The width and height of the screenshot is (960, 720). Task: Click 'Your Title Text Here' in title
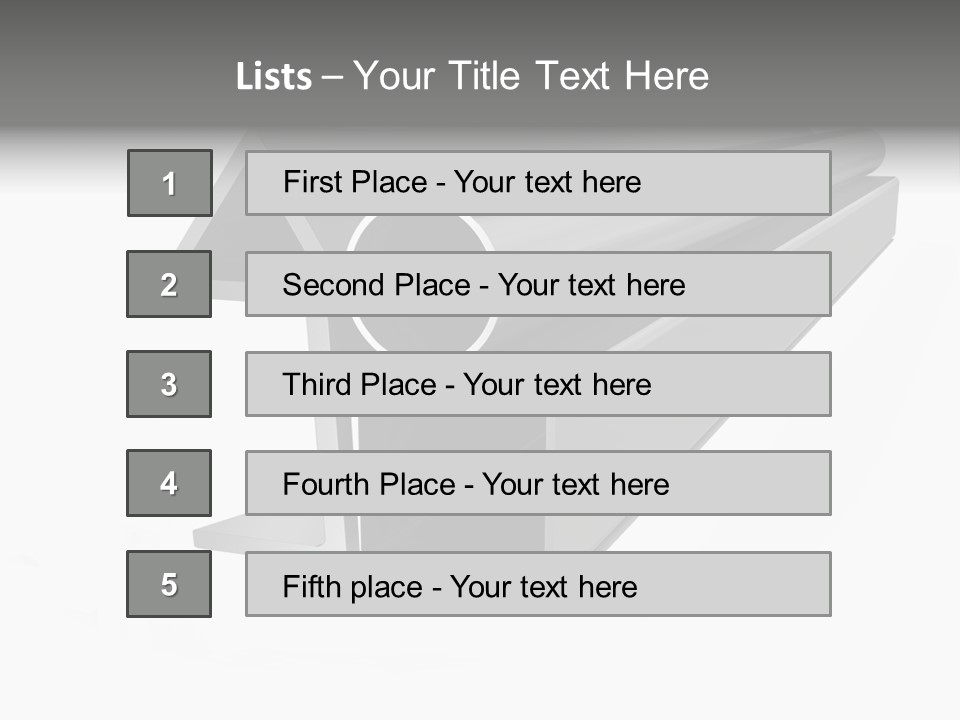coord(531,77)
